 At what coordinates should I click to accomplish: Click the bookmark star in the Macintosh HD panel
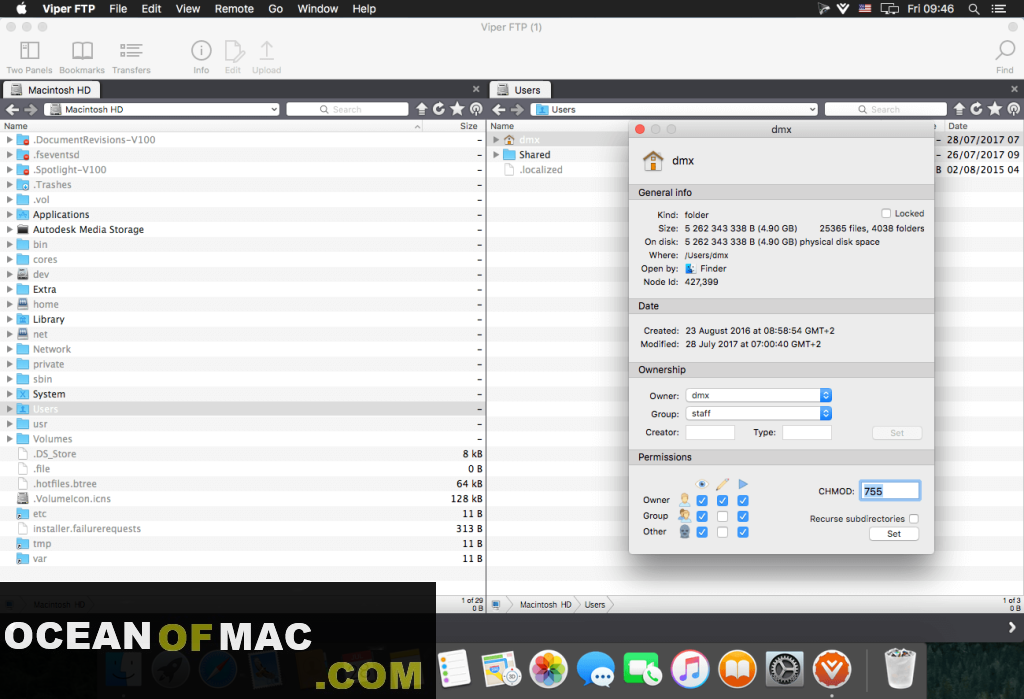tap(457, 109)
